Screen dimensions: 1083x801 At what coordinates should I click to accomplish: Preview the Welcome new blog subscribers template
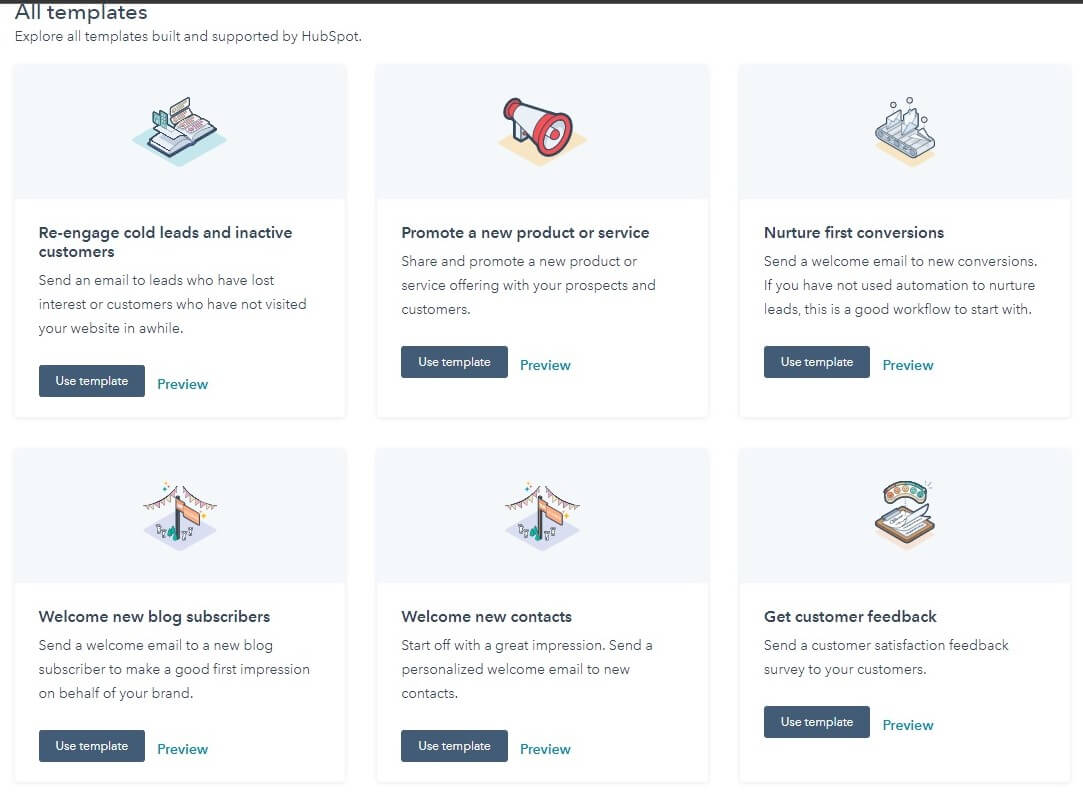[x=182, y=748]
